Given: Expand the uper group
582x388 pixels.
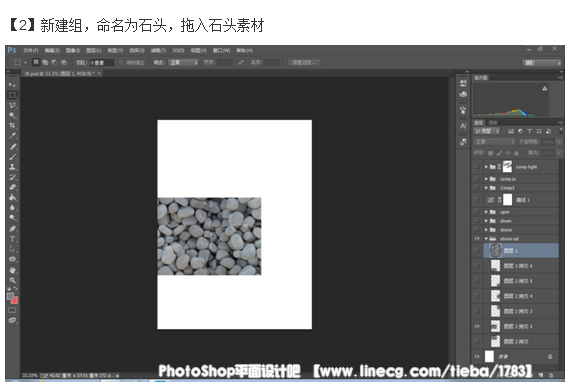Looking at the screenshot, I should pyautogui.click(x=486, y=212).
